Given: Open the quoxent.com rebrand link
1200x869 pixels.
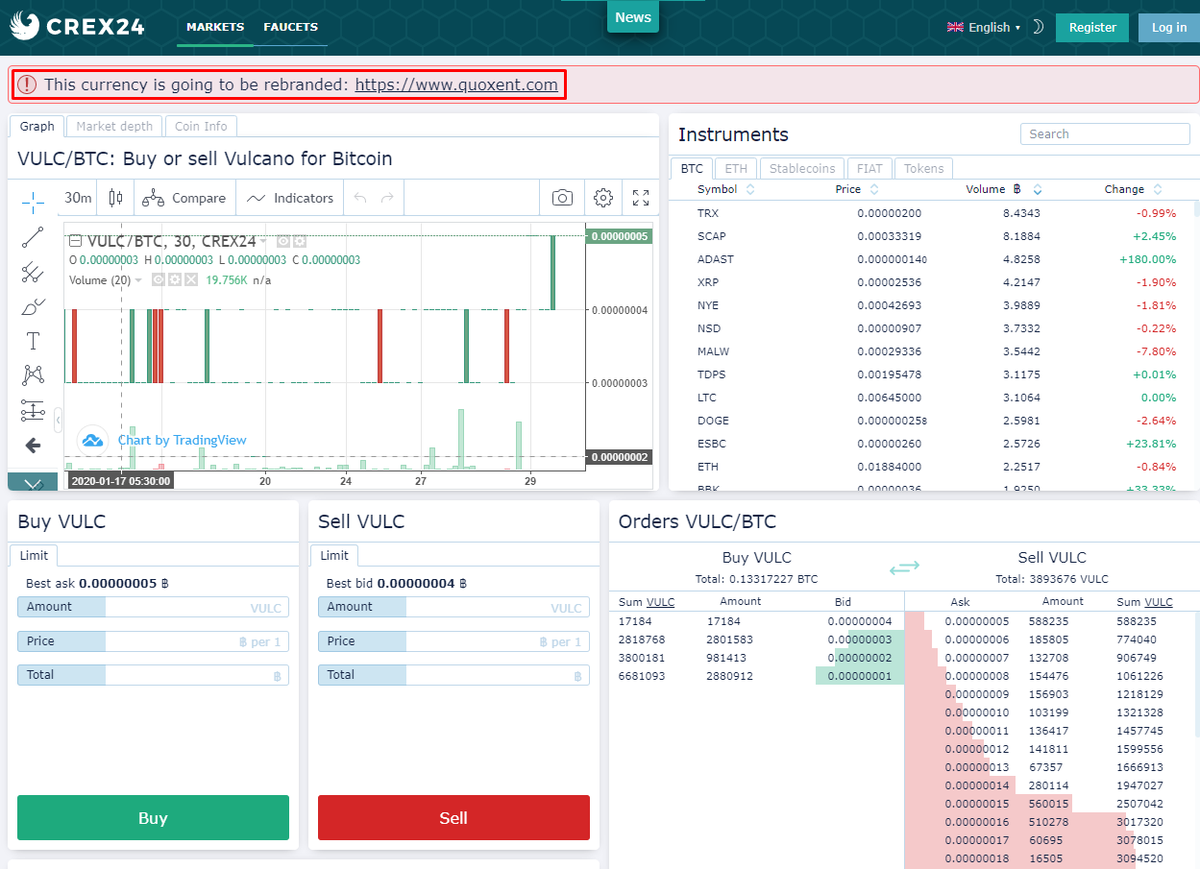Looking at the screenshot, I should click(456, 85).
